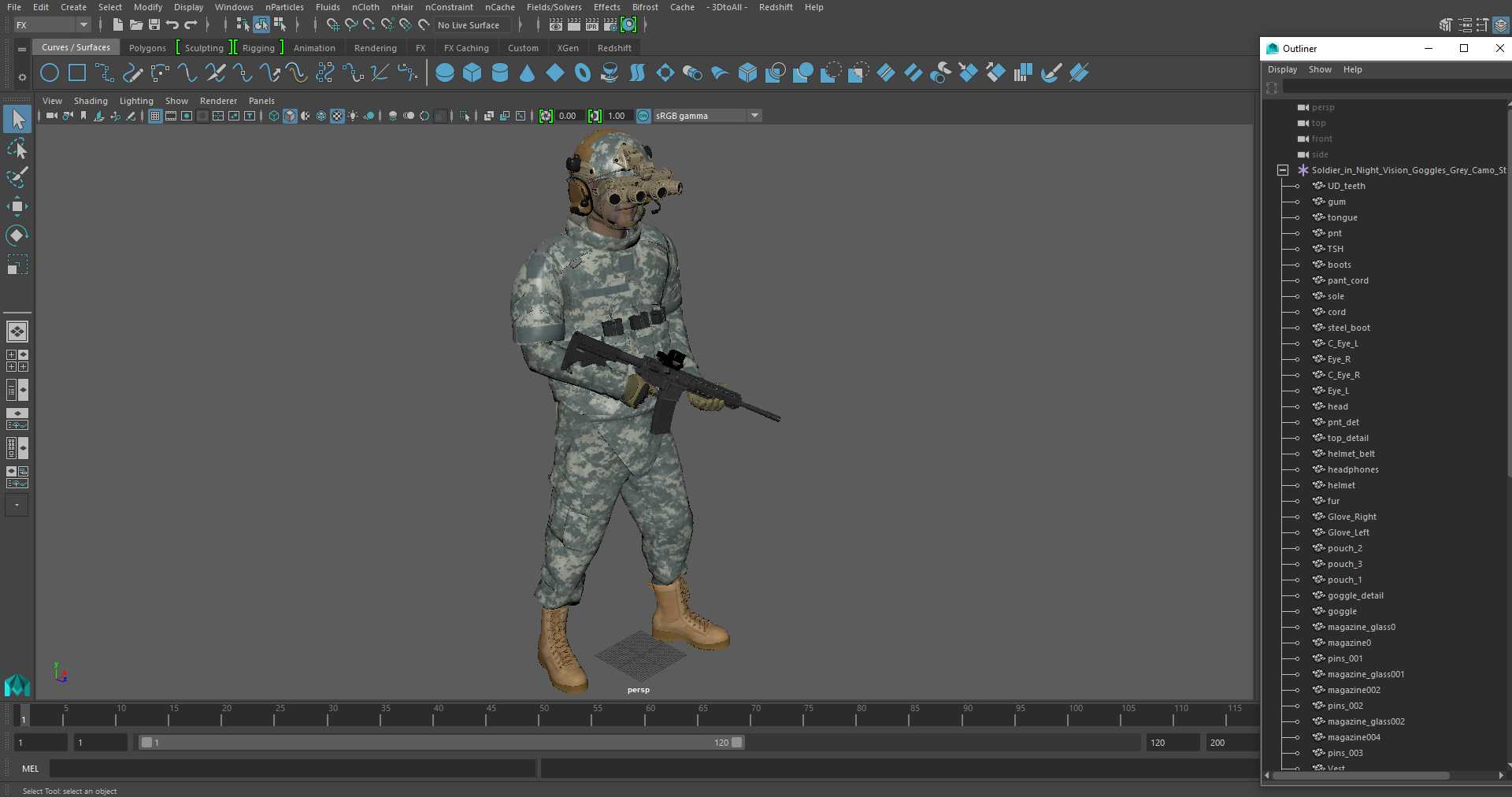Create a NURBS Square from the shelf
Viewport: 1512px width, 797px height.
click(77, 73)
